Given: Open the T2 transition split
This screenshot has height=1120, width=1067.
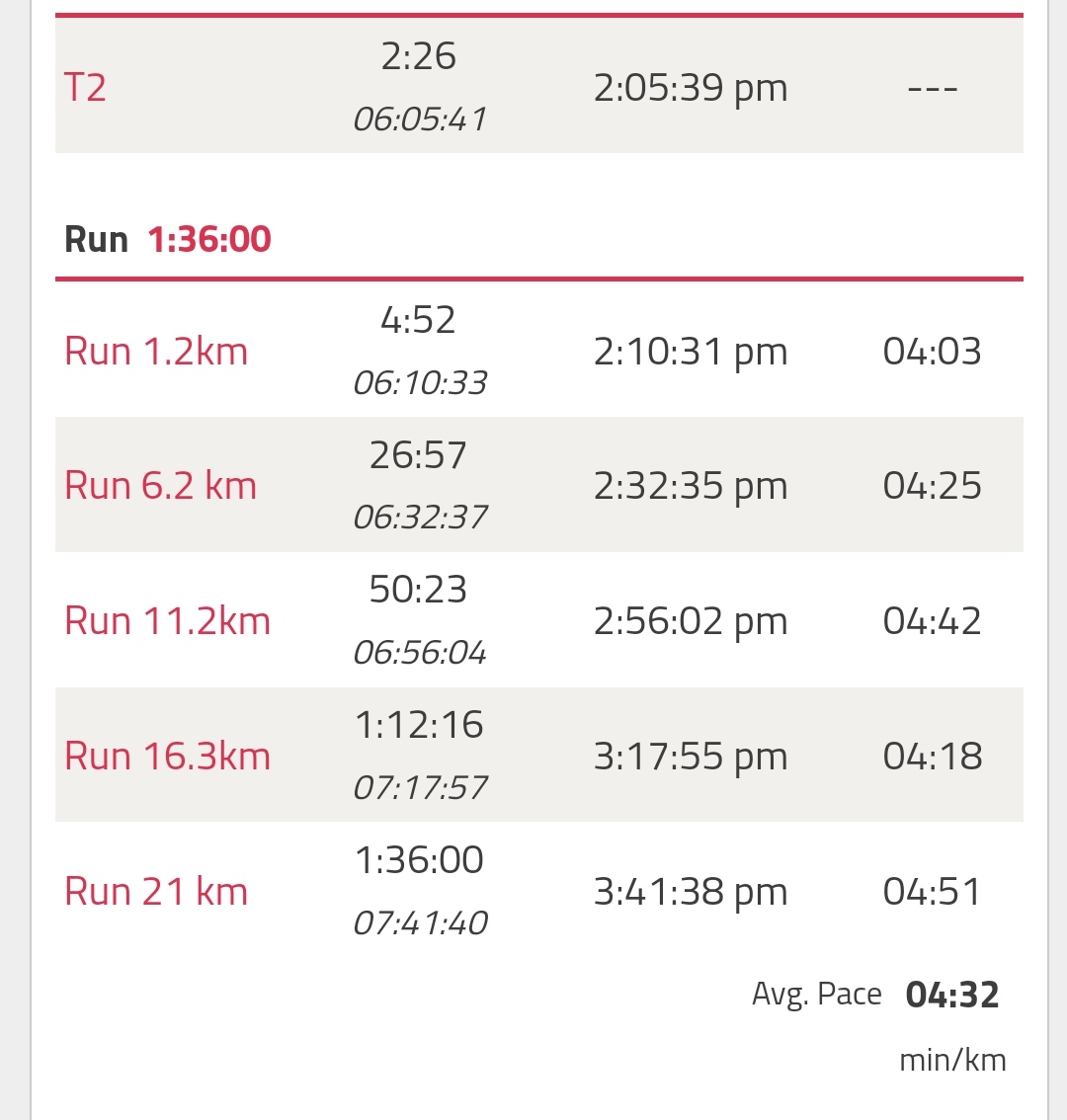Looking at the screenshot, I should pos(85,87).
